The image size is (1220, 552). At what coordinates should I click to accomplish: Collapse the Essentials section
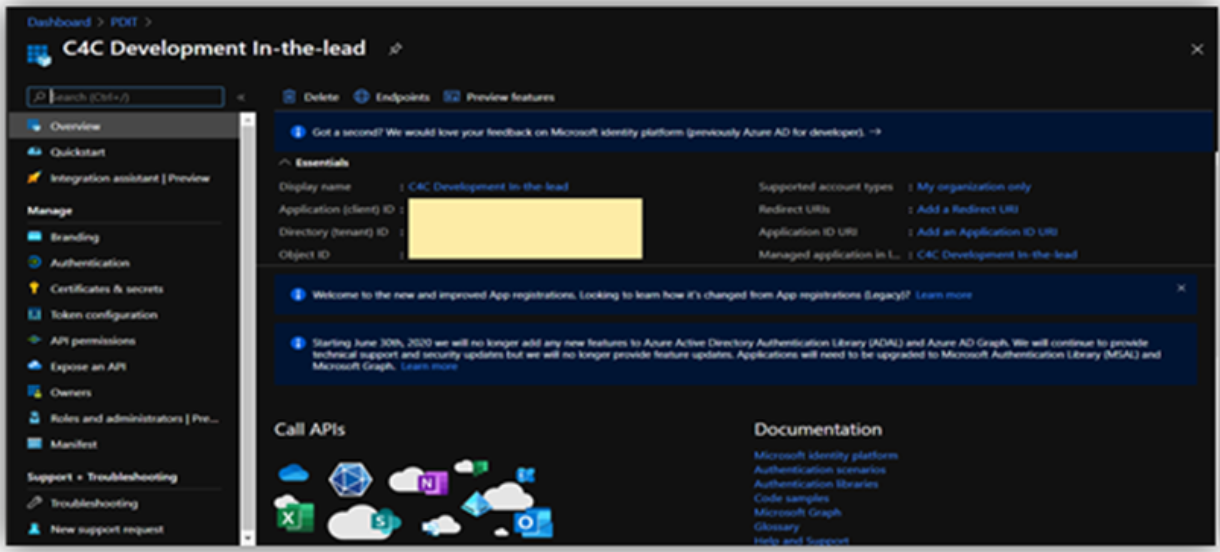pyautogui.click(x=285, y=162)
